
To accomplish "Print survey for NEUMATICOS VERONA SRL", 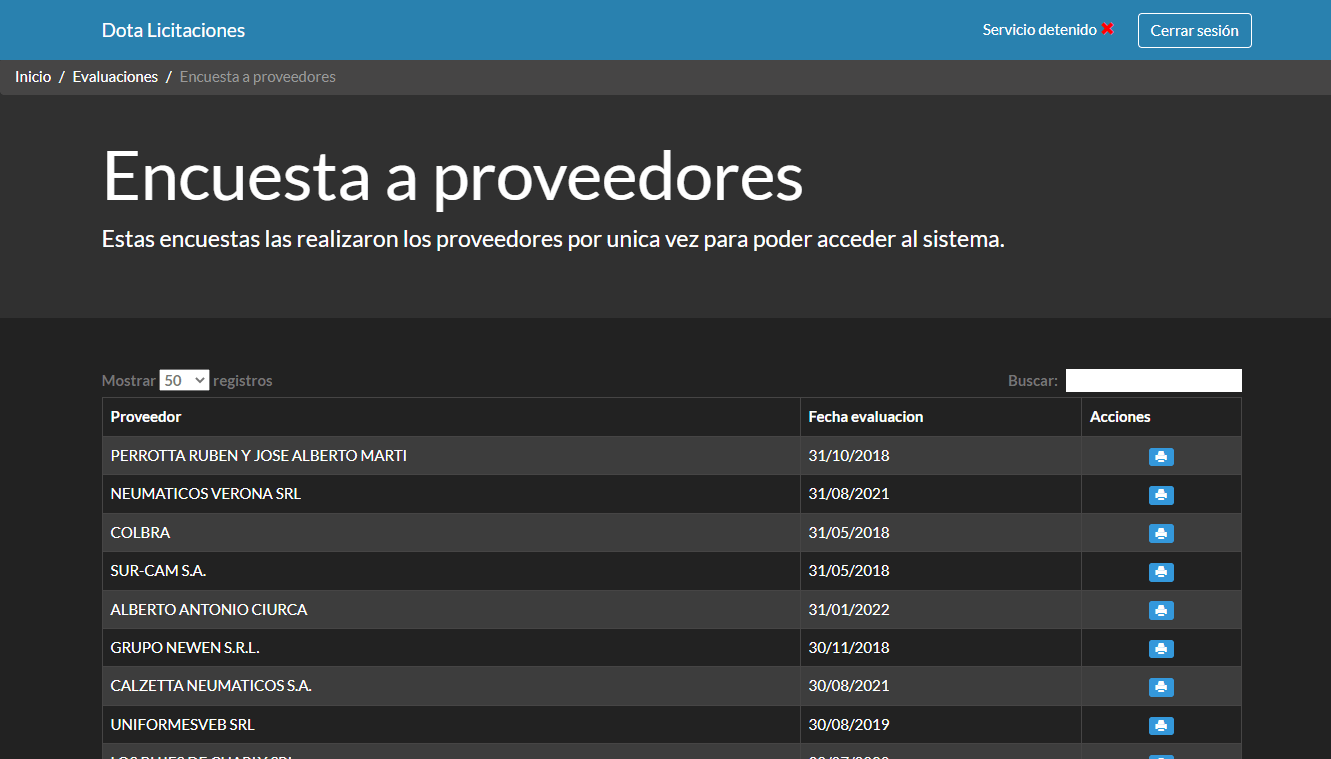I will (1160, 495).
